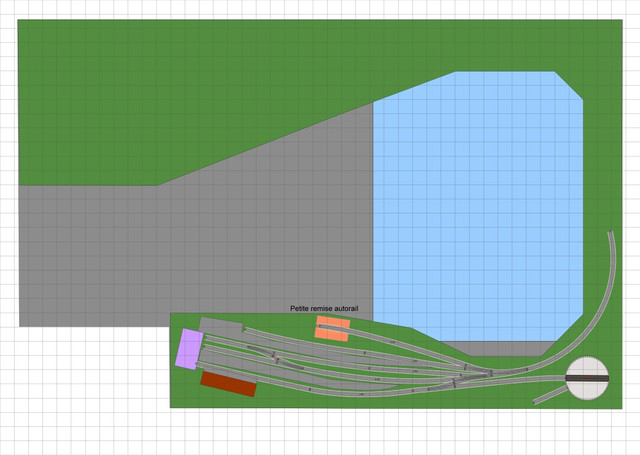Select the small gray trapezoid below the blue area

coord(498,349)
